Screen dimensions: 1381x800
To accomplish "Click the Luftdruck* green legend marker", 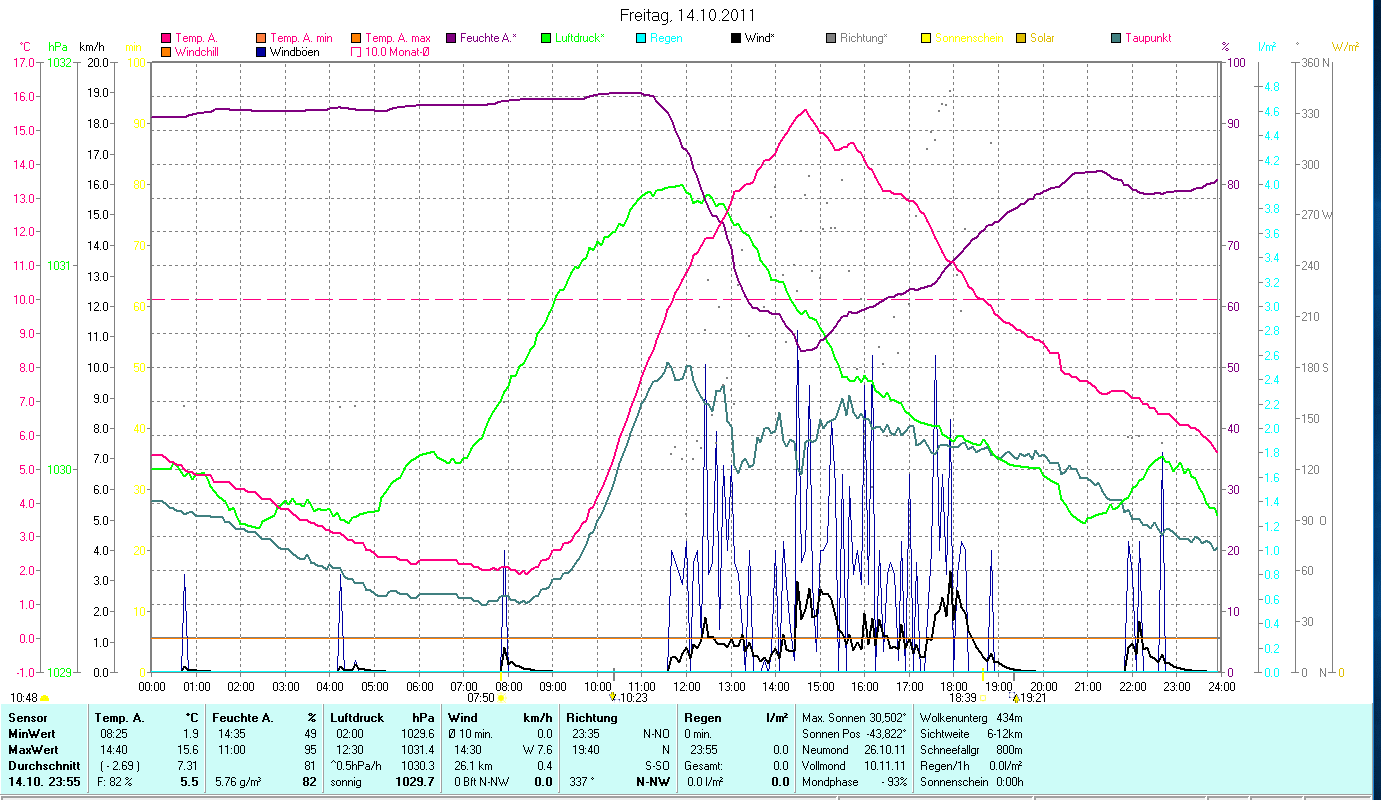I will tap(546, 38).
